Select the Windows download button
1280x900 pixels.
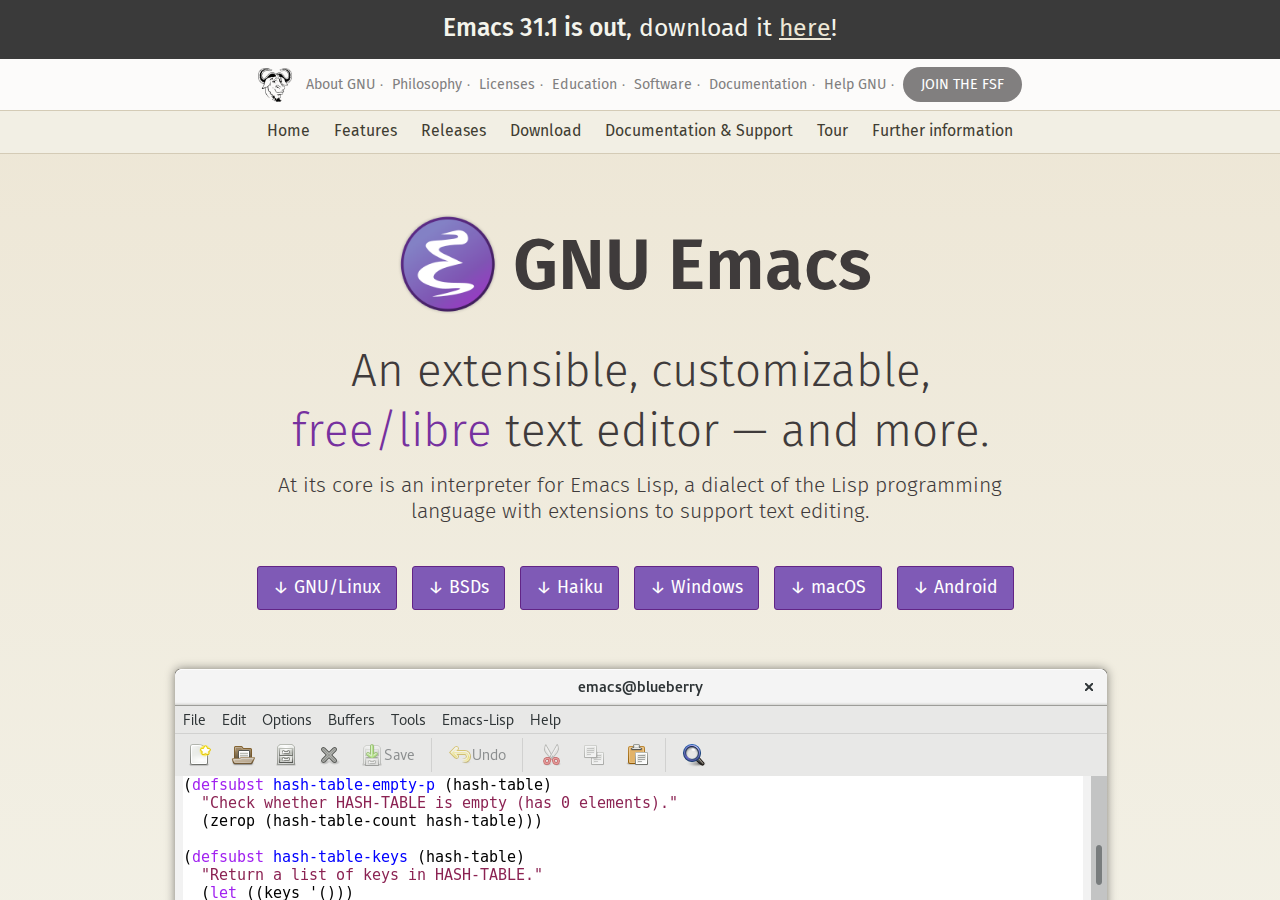[696, 588]
